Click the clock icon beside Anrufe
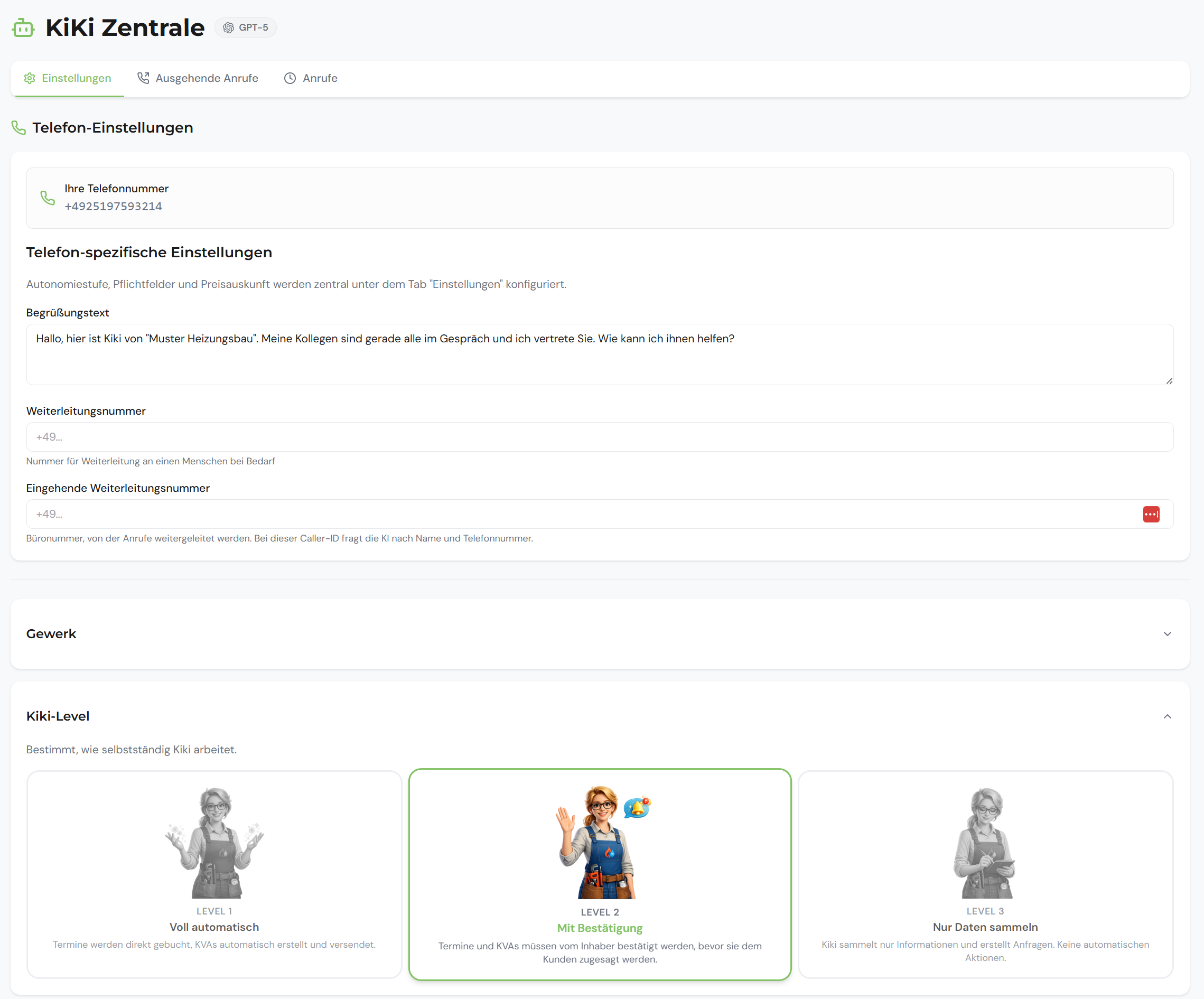The image size is (1204, 999). [x=290, y=78]
